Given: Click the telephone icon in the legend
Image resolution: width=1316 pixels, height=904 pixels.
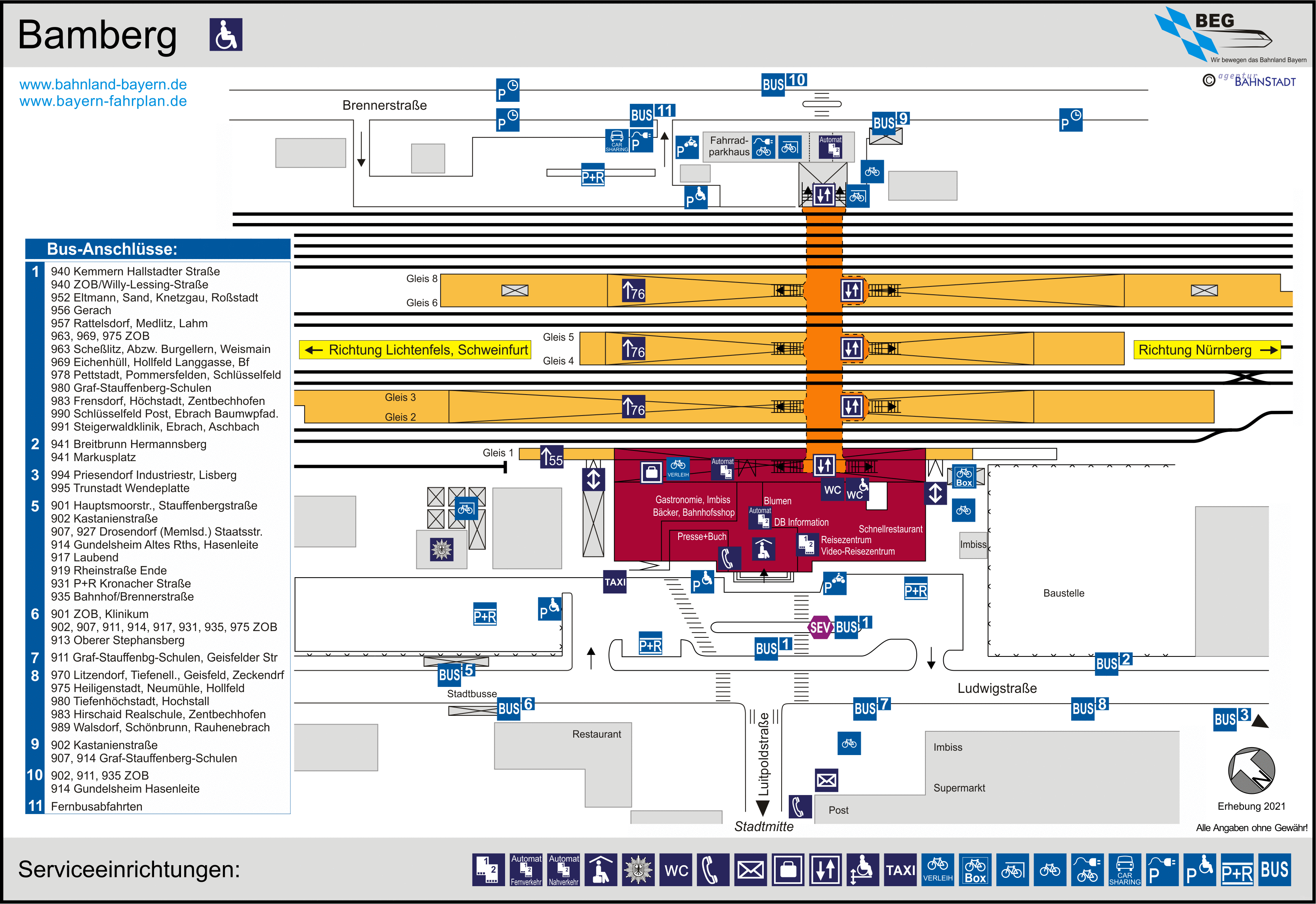Looking at the screenshot, I should 713,870.
